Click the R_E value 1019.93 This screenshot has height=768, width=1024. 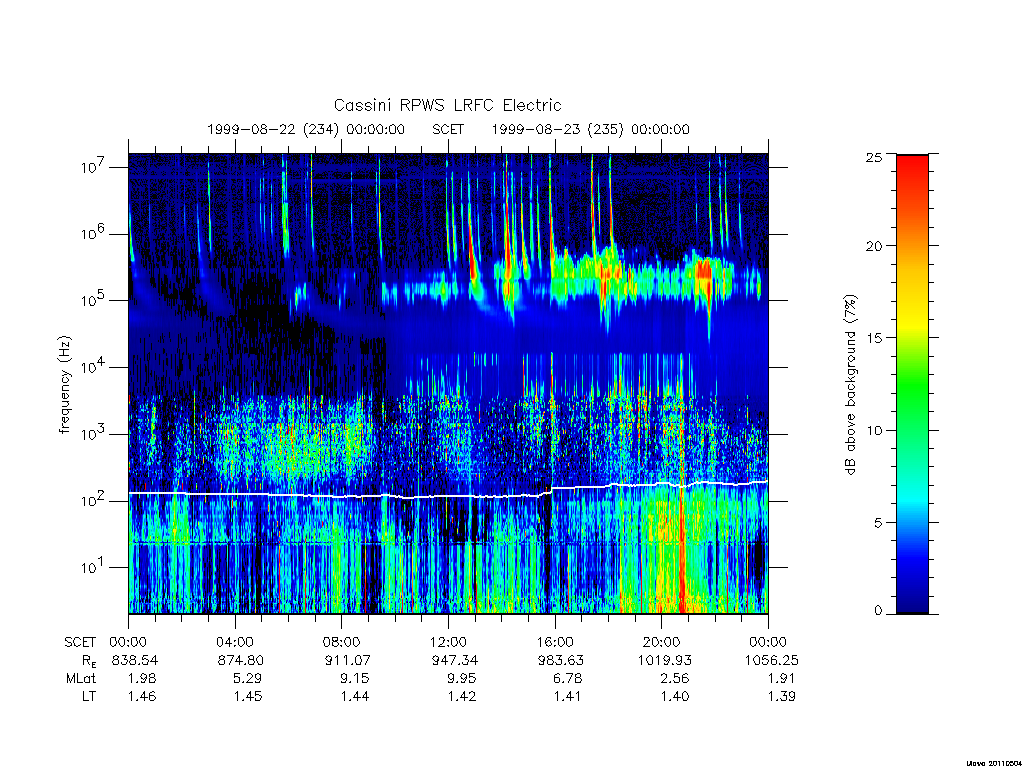[x=664, y=660]
